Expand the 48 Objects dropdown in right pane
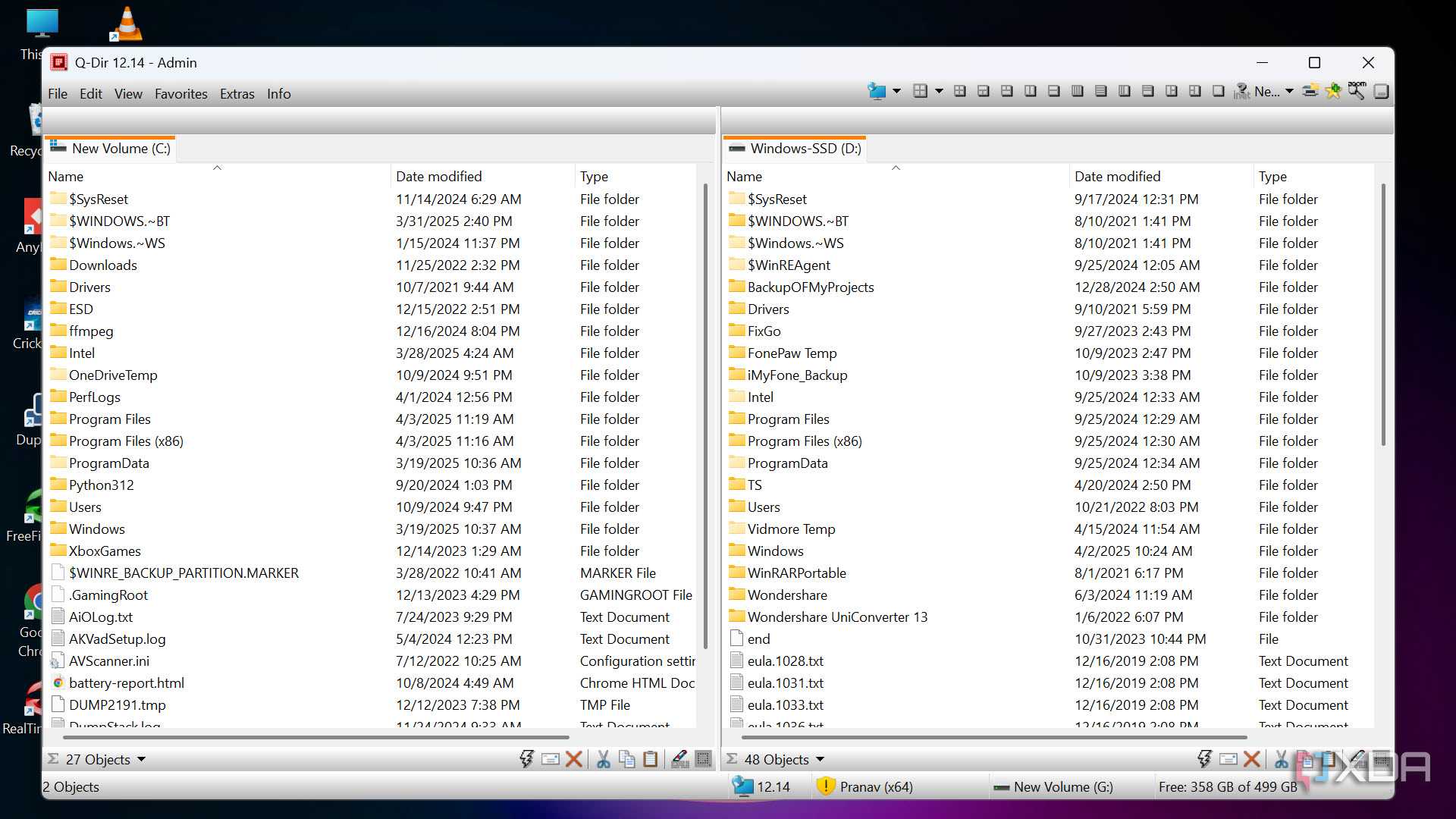This screenshot has width=1456, height=819. [820, 759]
